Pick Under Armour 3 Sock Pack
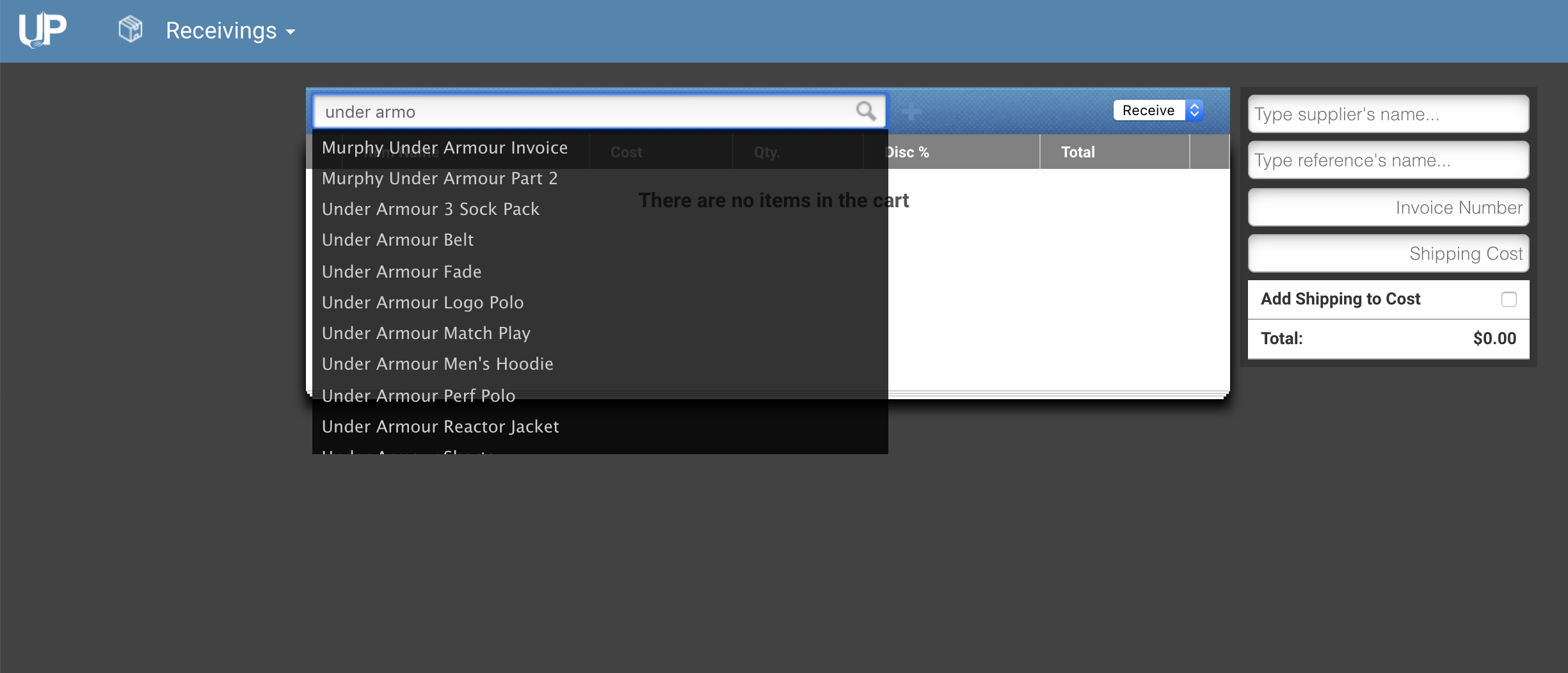 pyautogui.click(x=431, y=209)
